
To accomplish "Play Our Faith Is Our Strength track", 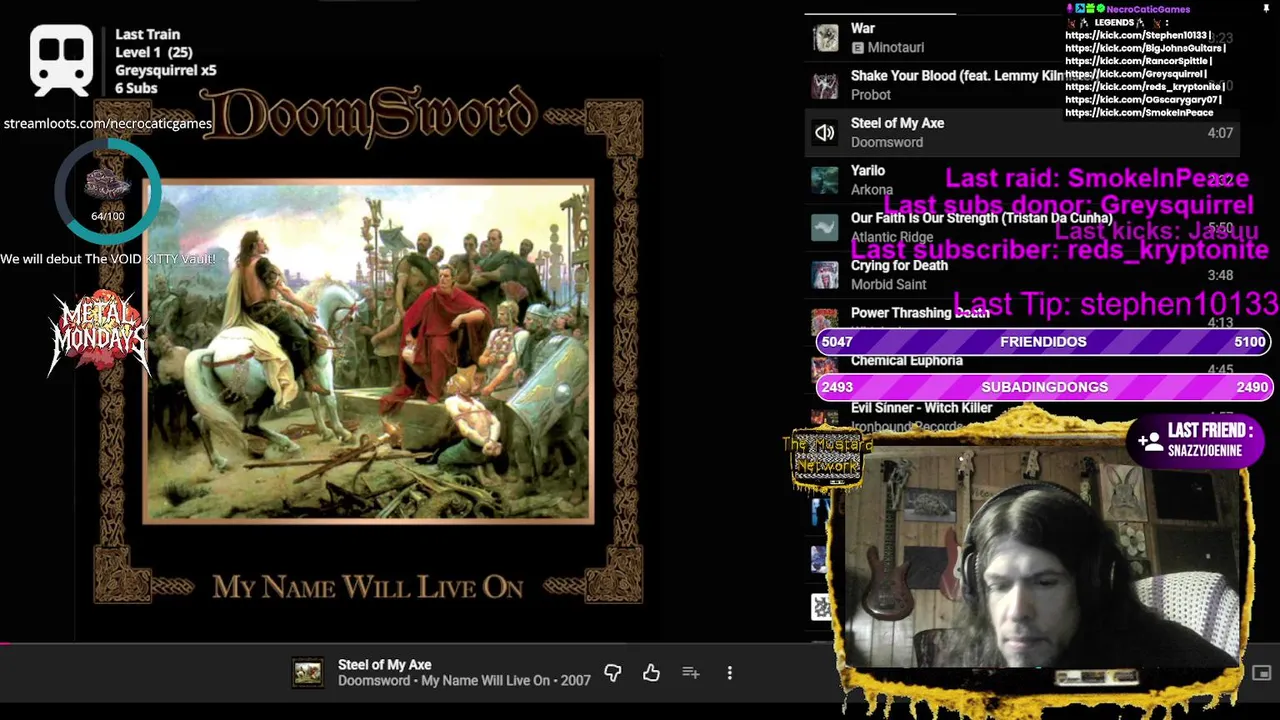I will (981, 218).
